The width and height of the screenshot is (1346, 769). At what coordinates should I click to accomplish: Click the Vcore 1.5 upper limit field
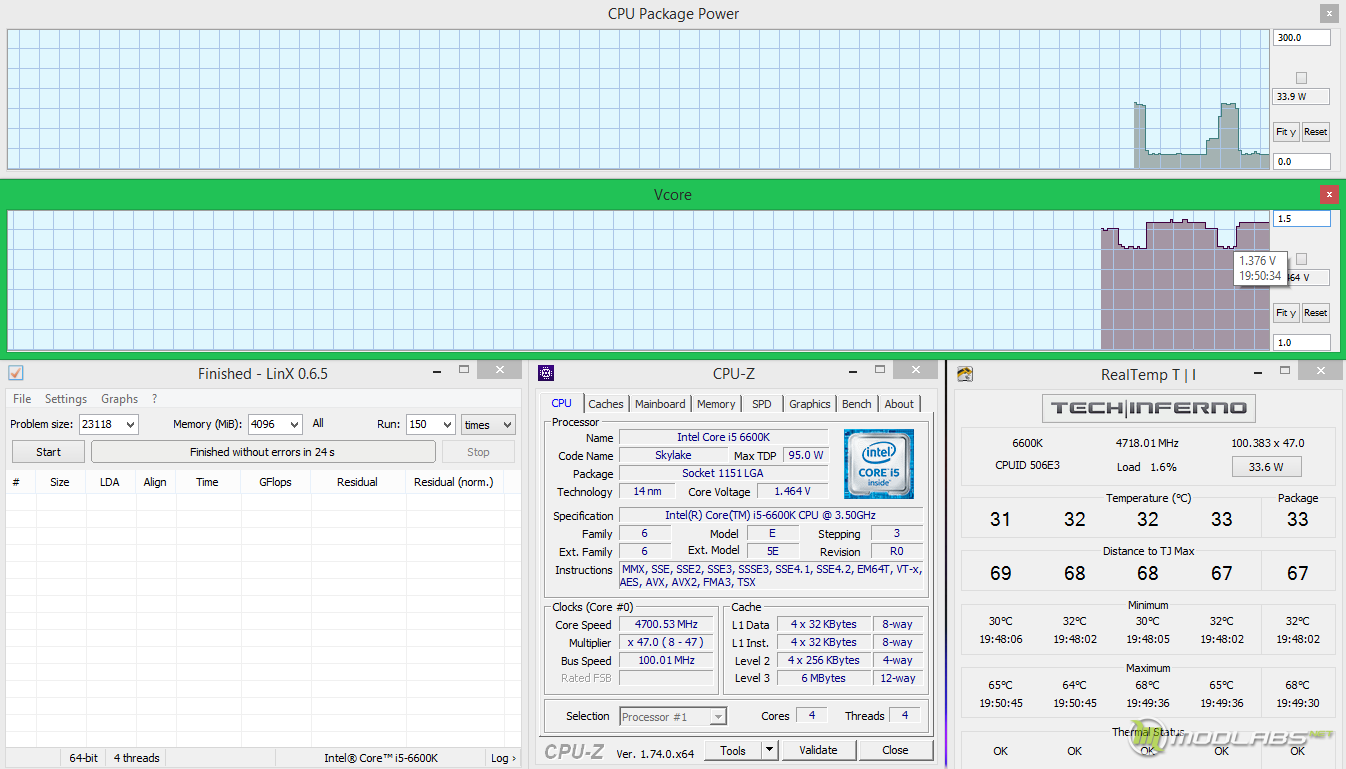click(x=1302, y=218)
